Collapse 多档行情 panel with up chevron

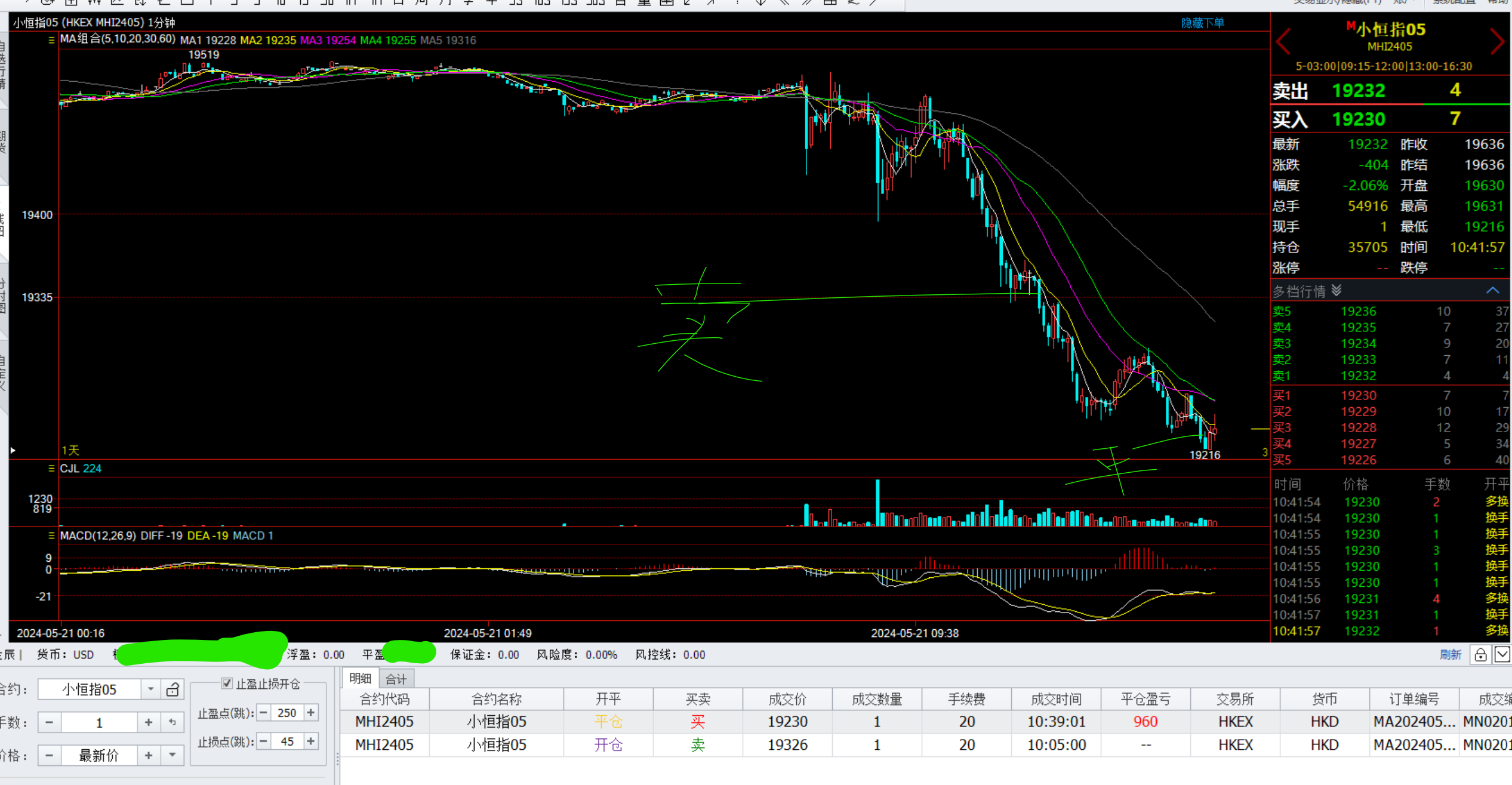click(1492, 291)
